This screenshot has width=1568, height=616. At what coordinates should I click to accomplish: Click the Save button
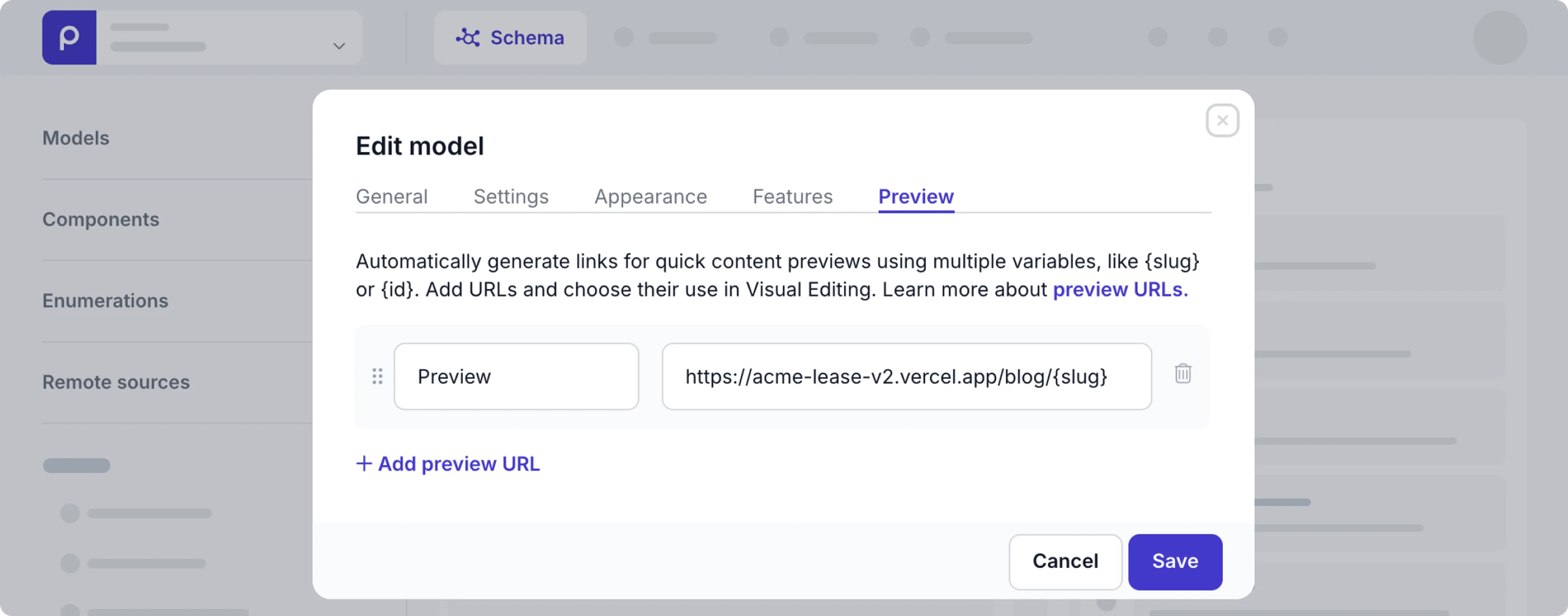[x=1175, y=562]
